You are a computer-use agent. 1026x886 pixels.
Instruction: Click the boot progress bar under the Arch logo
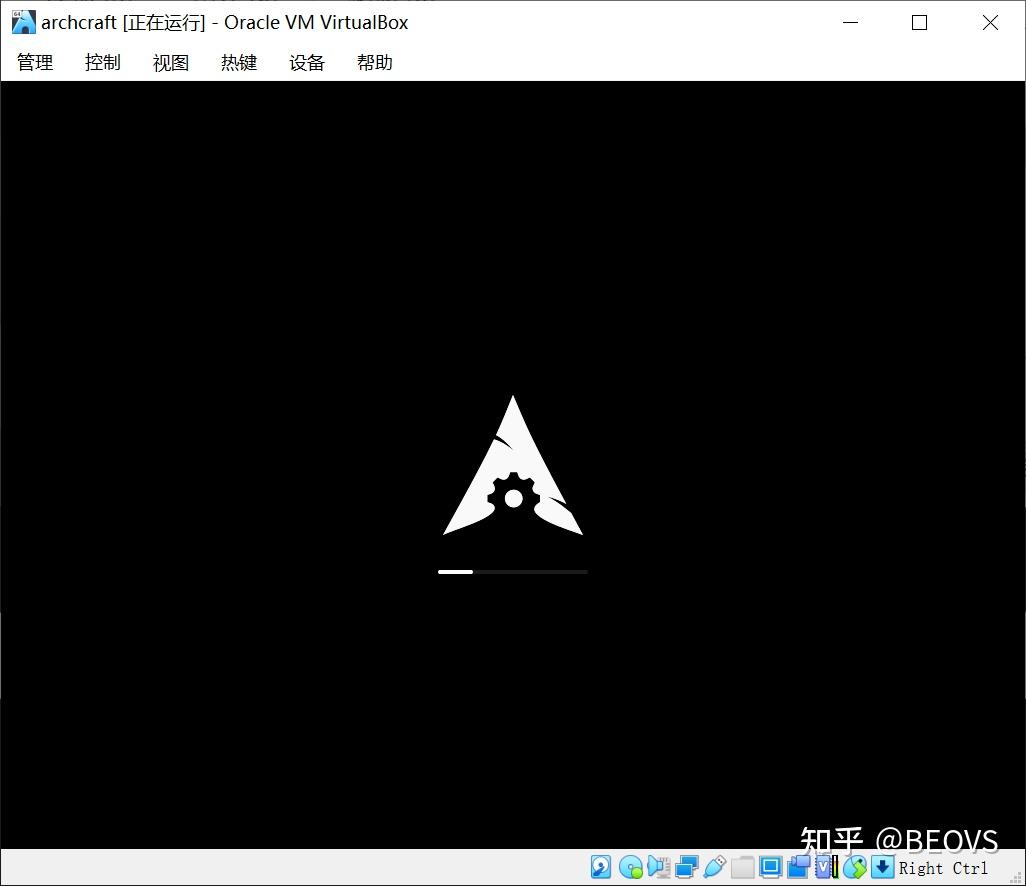512,571
